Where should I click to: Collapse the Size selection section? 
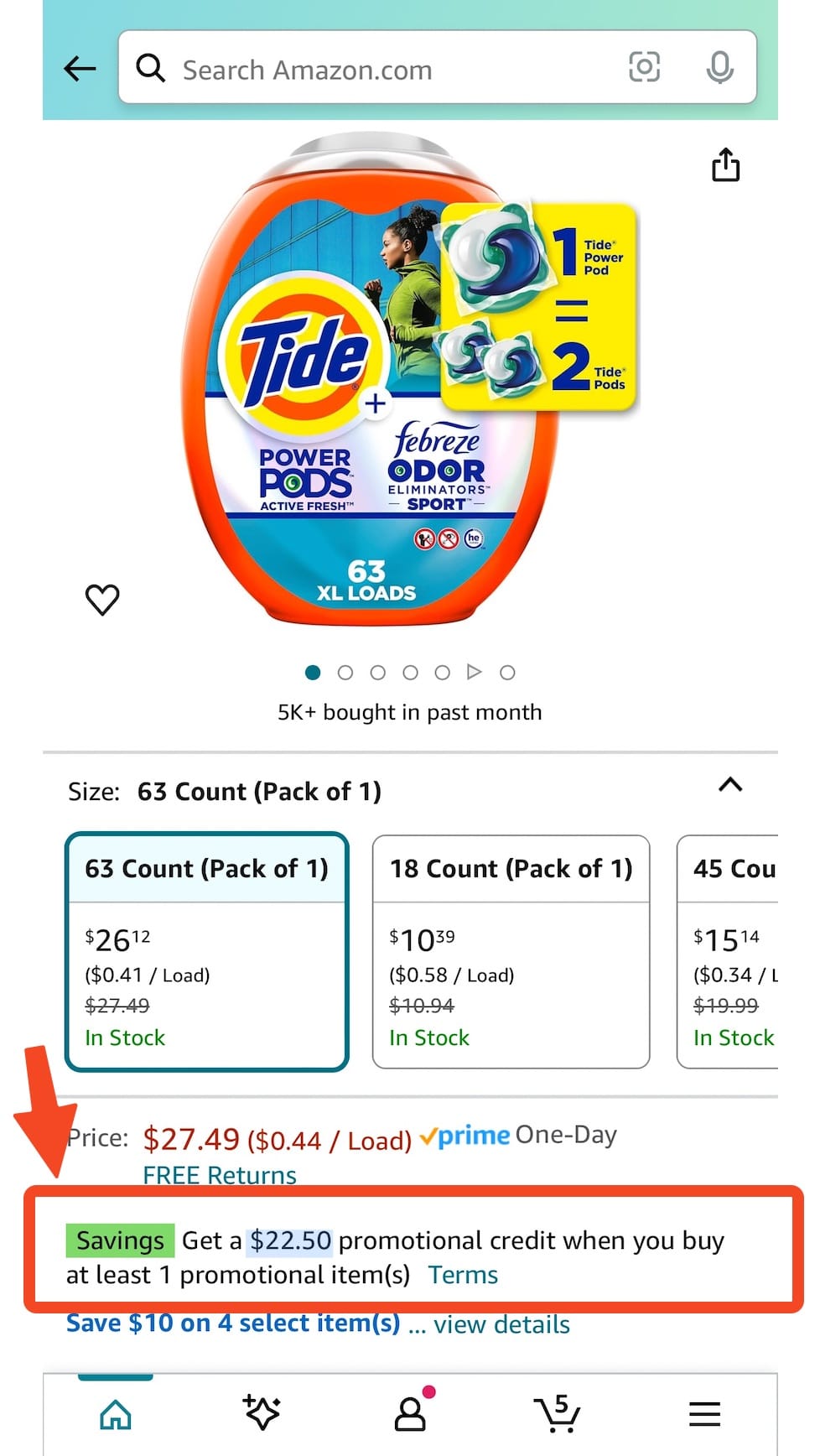tap(729, 787)
